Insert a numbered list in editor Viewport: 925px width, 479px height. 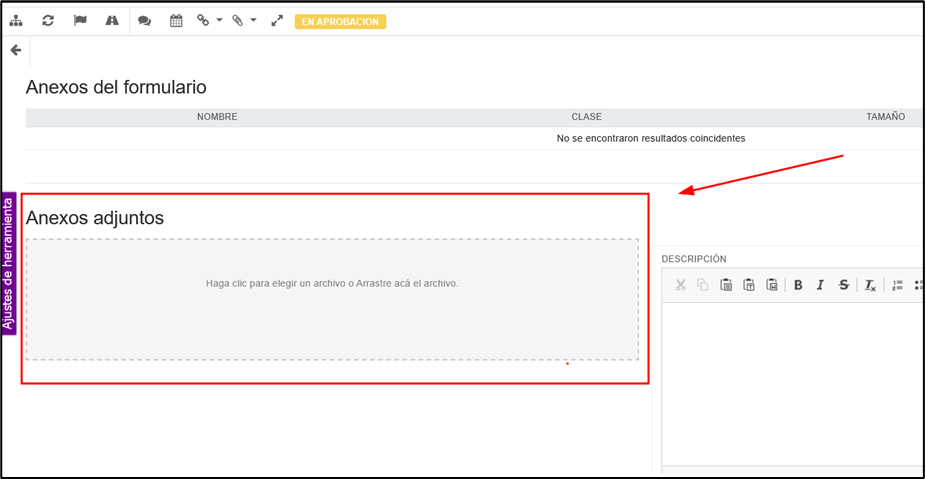click(x=897, y=285)
